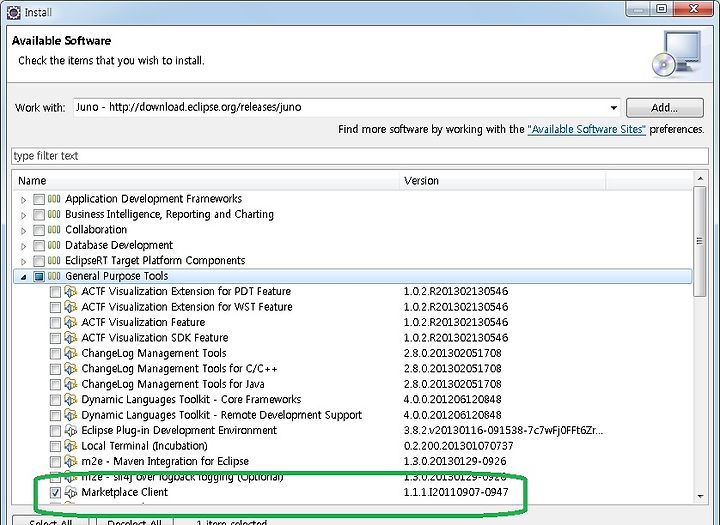Check the Collaboration category checkbox
This screenshot has width=720, height=525.
pyautogui.click(x=39, y=230)
